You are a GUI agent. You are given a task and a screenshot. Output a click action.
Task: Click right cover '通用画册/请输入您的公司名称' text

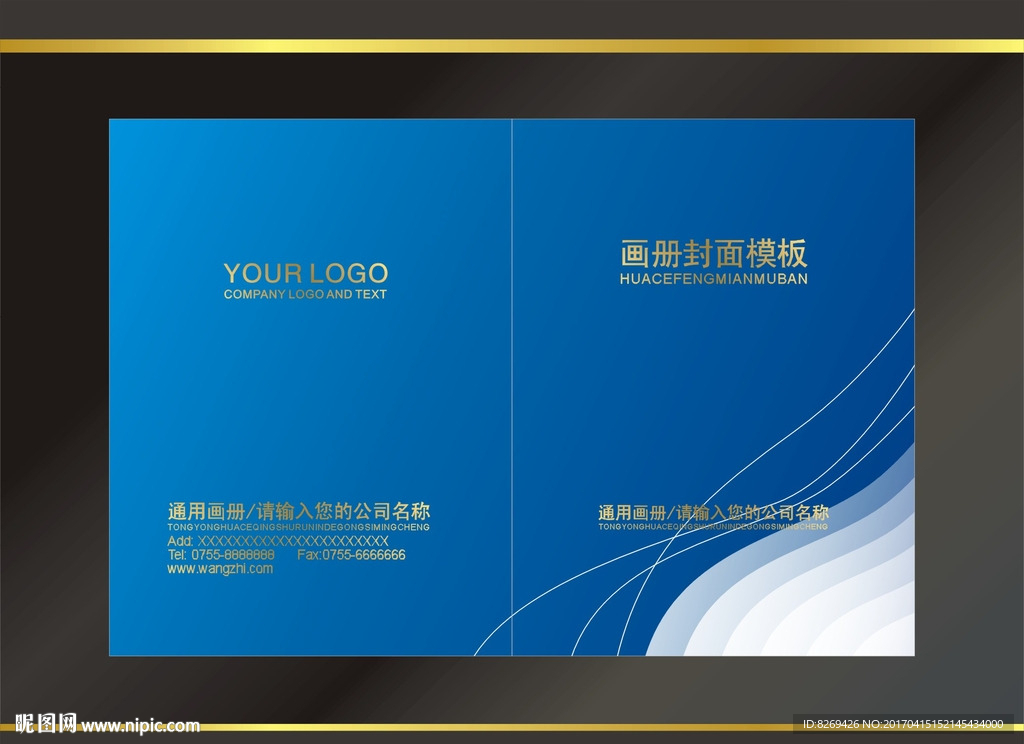713,512
